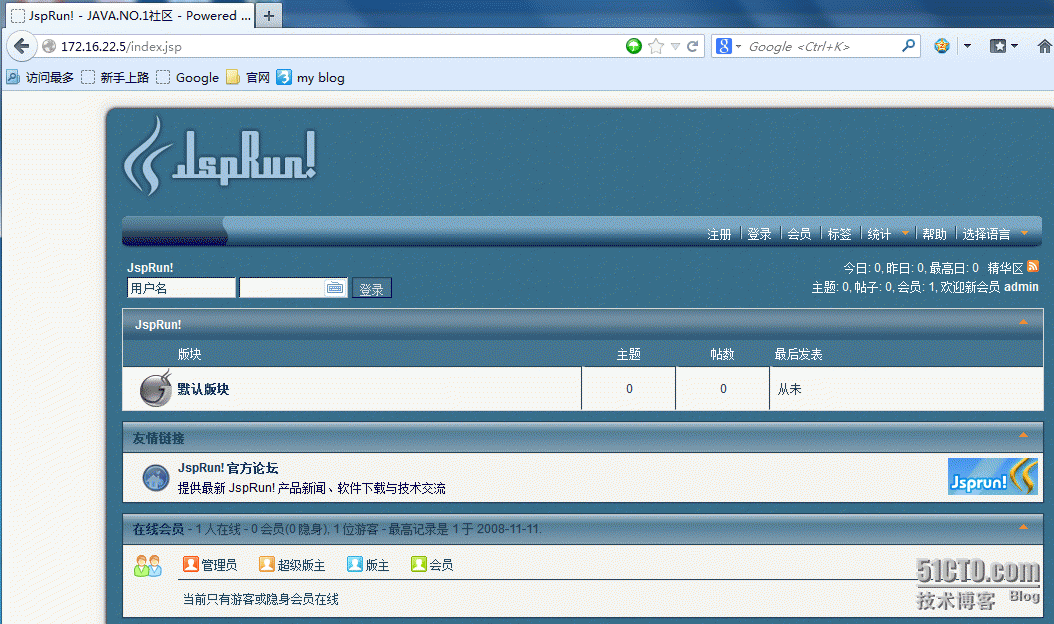Click the search magnifier icon
The image size is (1054, 624).
(909, 46)
